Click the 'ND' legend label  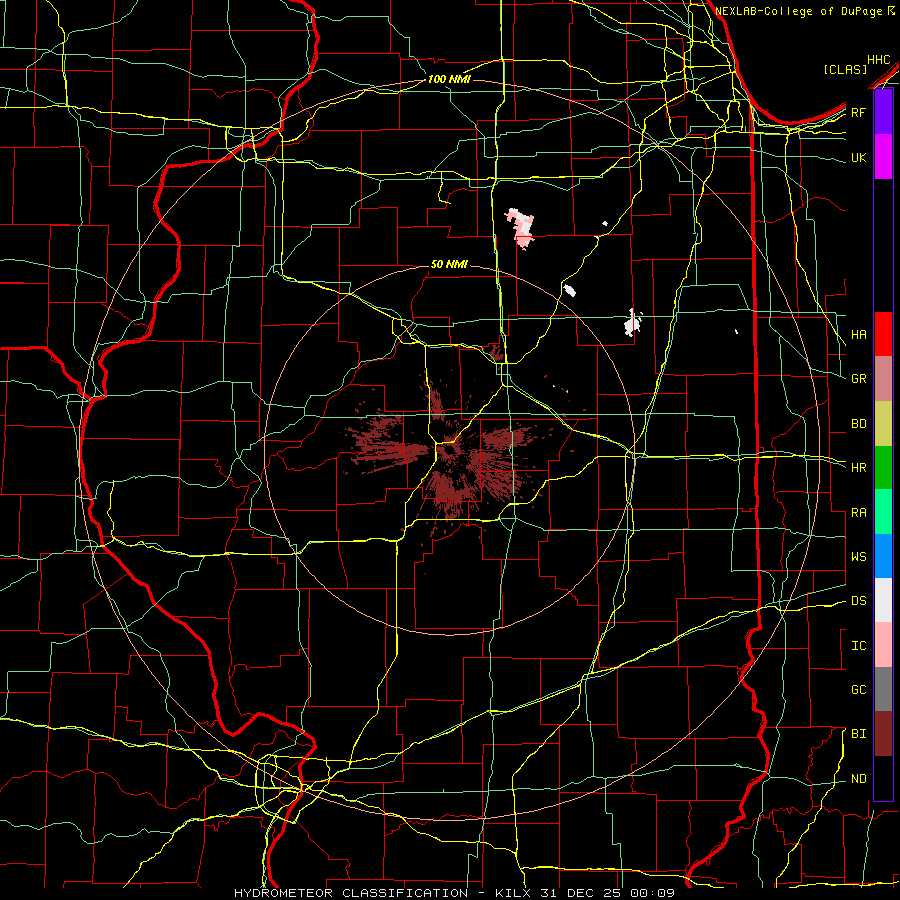858,779
